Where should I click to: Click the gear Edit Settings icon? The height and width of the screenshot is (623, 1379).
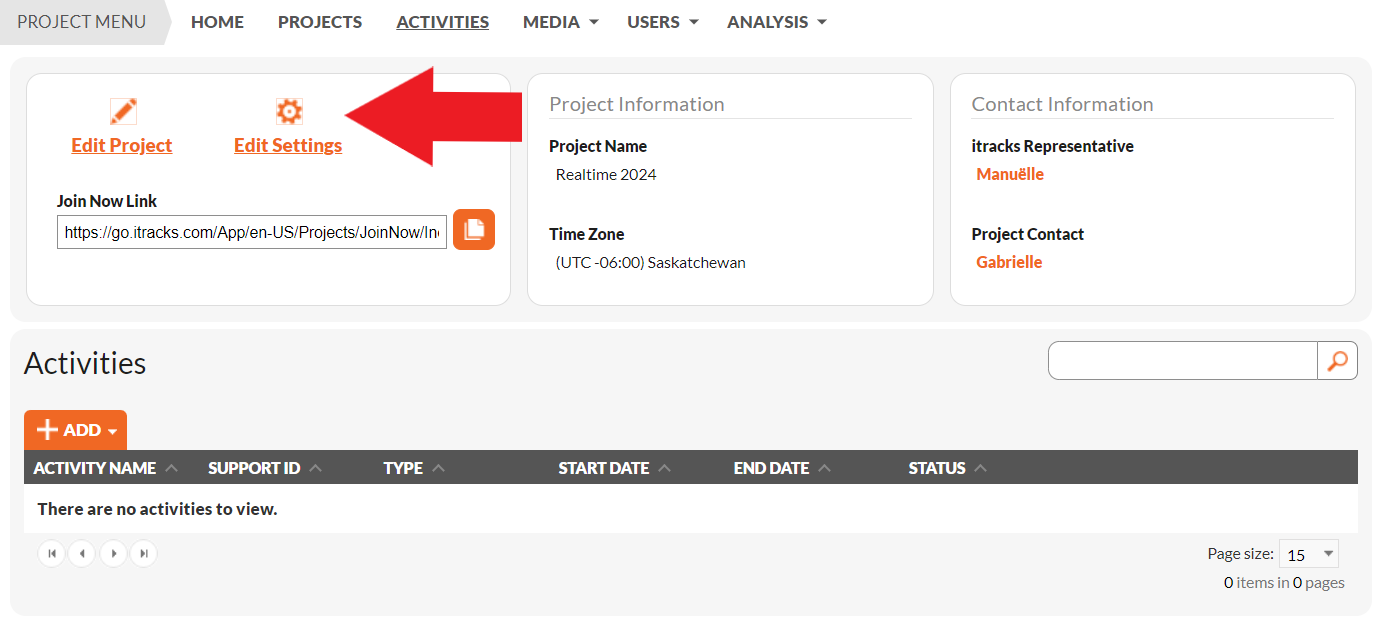coord(288,111)
